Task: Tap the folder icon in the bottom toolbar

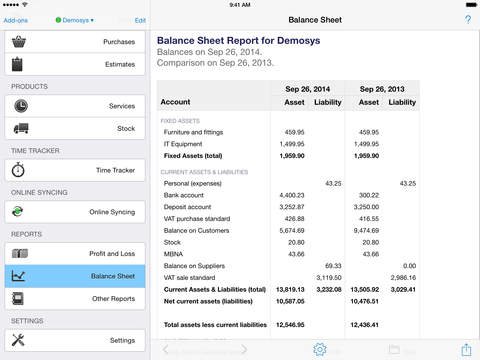Action: tap(394, 349)
